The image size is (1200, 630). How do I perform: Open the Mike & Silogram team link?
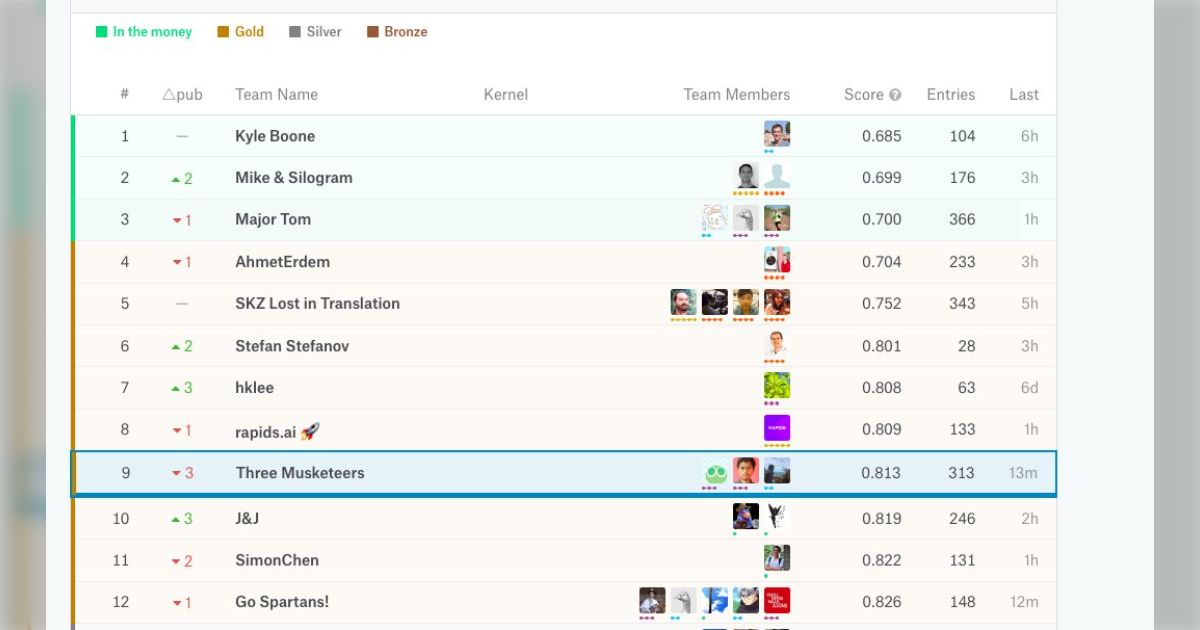294,178
